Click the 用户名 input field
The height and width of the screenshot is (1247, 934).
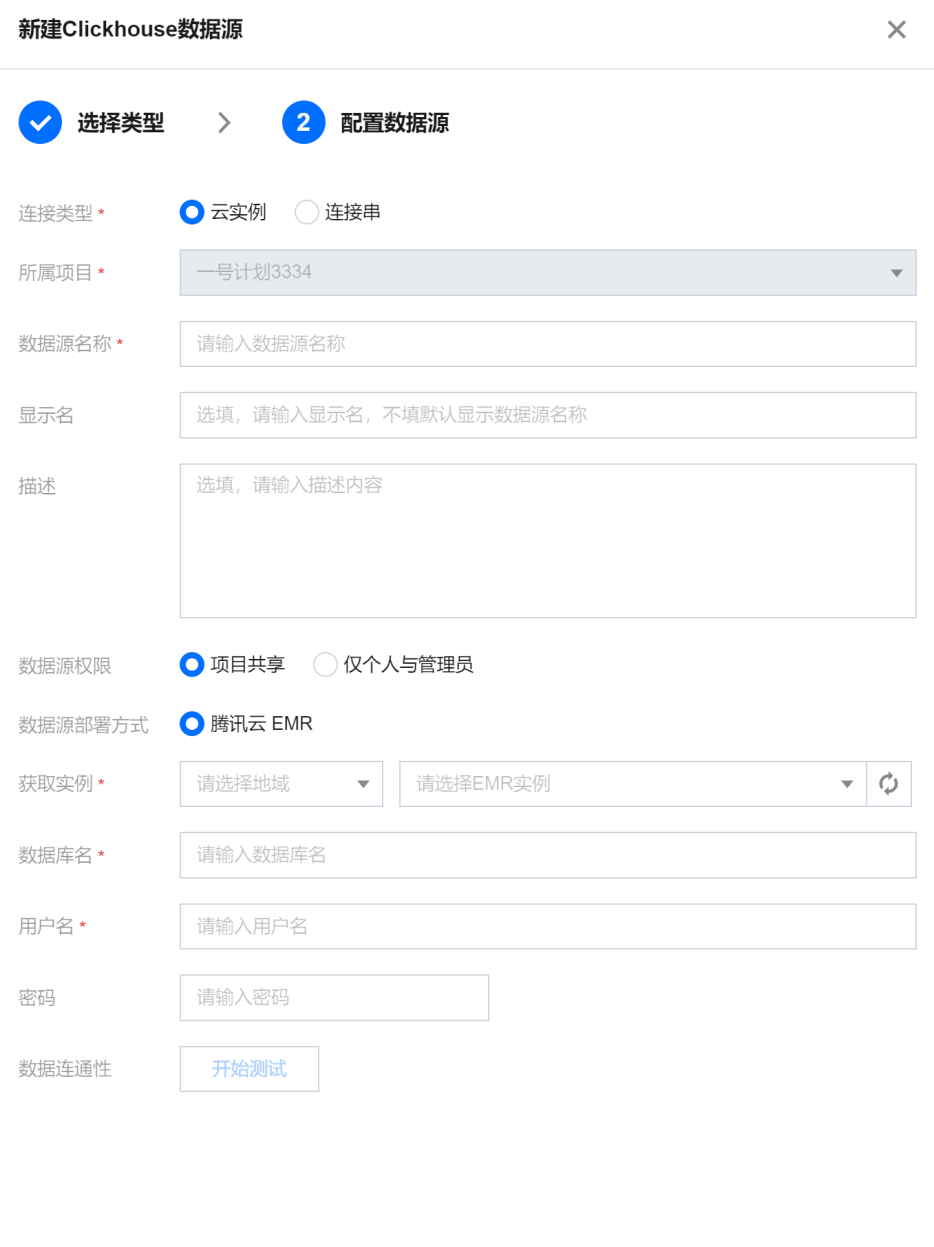coord(547,926)
